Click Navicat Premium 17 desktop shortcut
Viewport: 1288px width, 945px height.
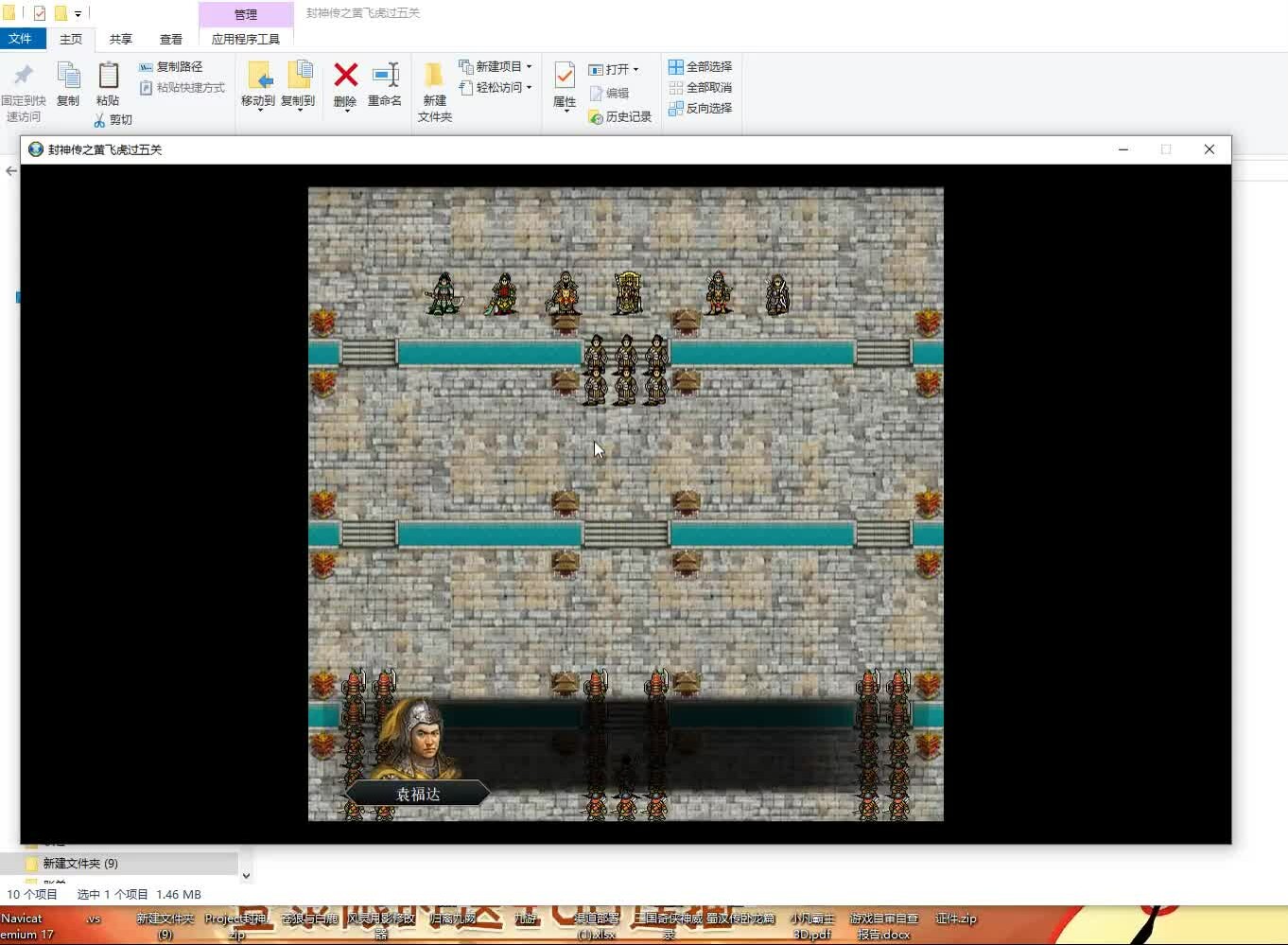click(25, 925)
